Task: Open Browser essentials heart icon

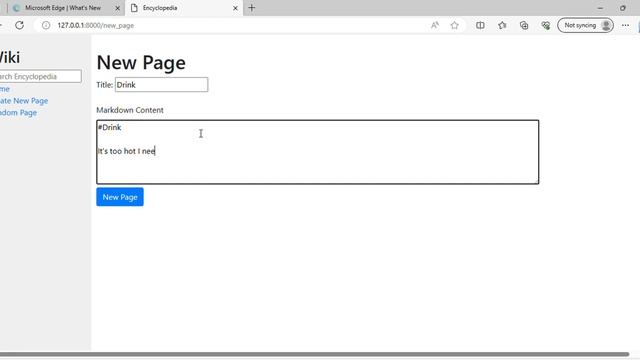Action: 545,25
